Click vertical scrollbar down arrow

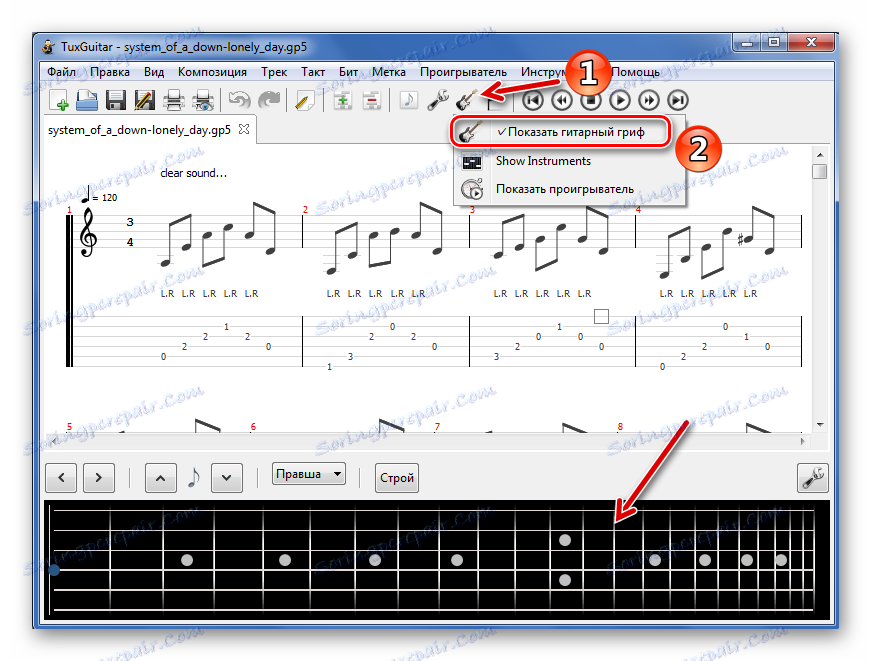[x=820, y=425]
